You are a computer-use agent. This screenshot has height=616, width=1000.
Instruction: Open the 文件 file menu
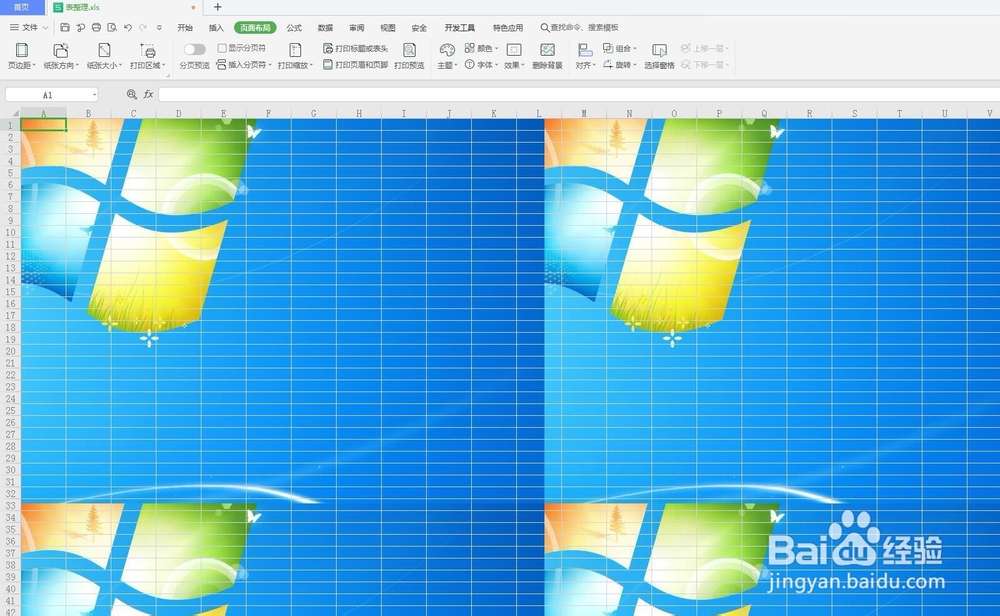click(x=29, y=27)
